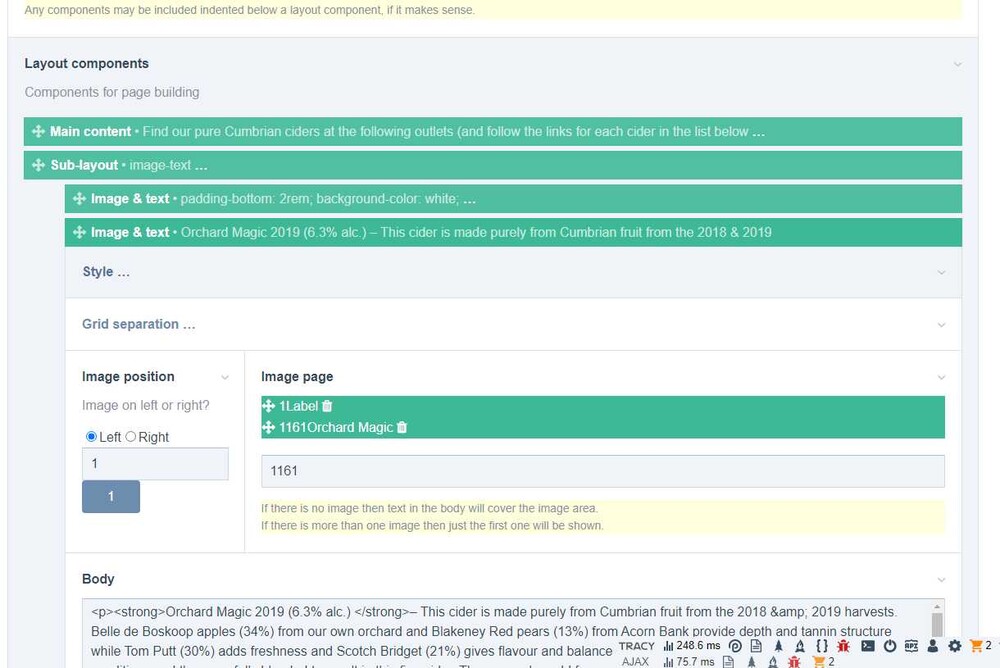Open the red bug panel in Tracy bar
1000x668 pixels.
coord(842,646)
